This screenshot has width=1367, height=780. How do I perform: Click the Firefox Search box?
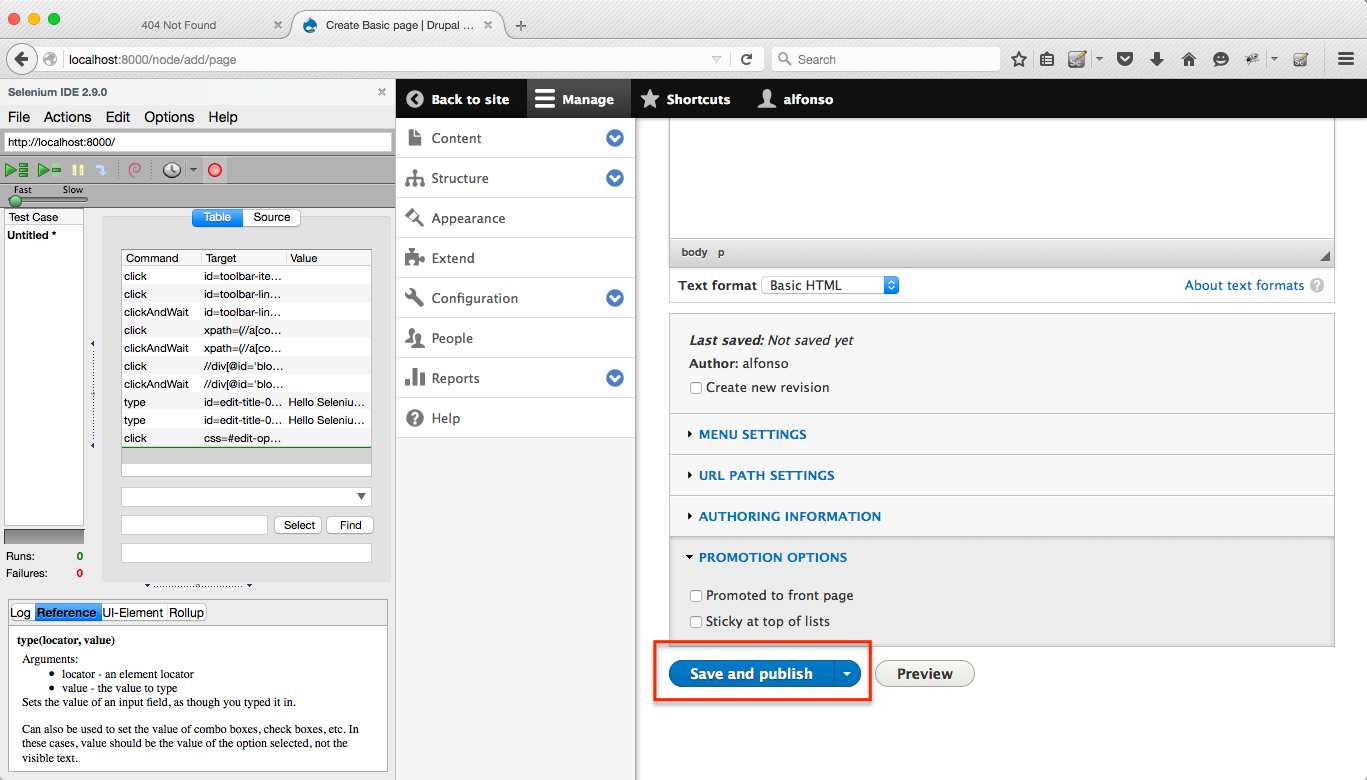click(885, 59)
